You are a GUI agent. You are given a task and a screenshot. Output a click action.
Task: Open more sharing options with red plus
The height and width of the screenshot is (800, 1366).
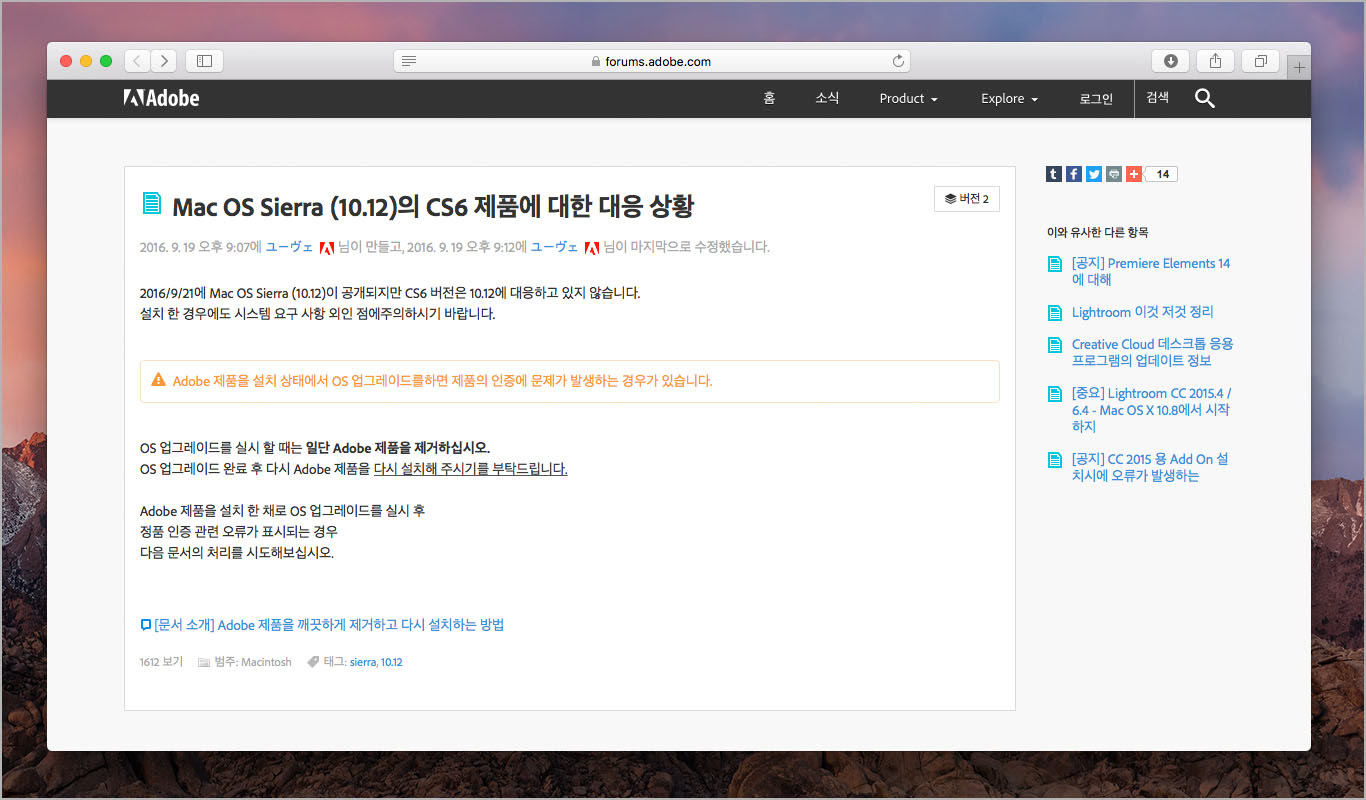(1134, 174)
